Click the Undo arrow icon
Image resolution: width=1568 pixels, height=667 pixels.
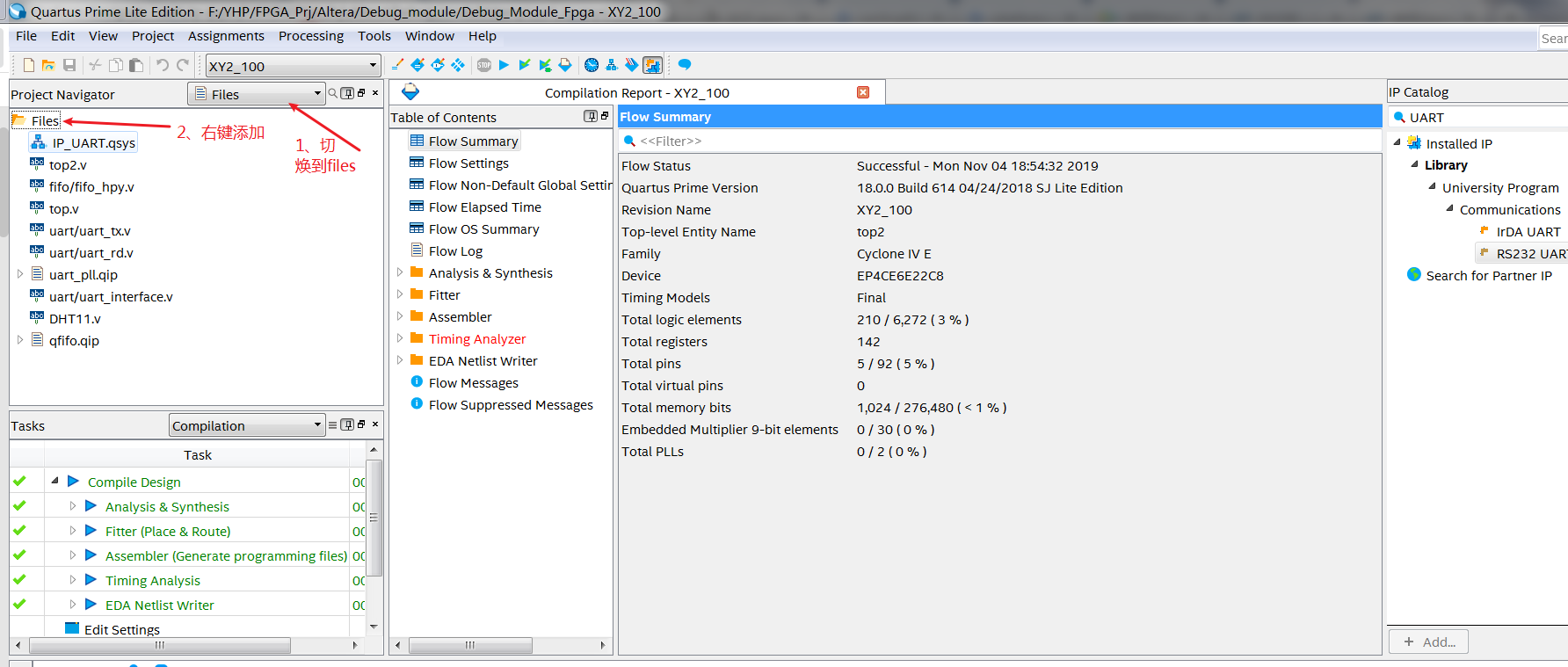point(162,65)
